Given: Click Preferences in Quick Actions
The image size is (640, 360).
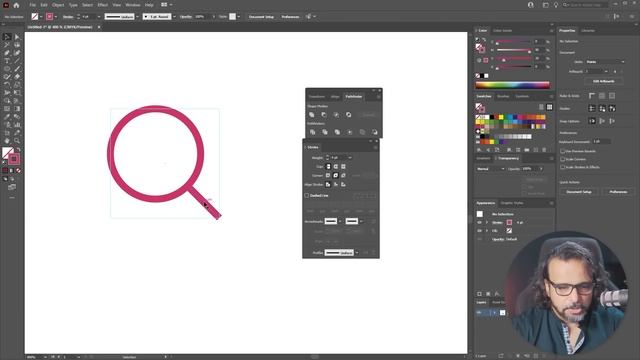Looking at the screenshot, I should pyautogui.click(x=618, y=192).
